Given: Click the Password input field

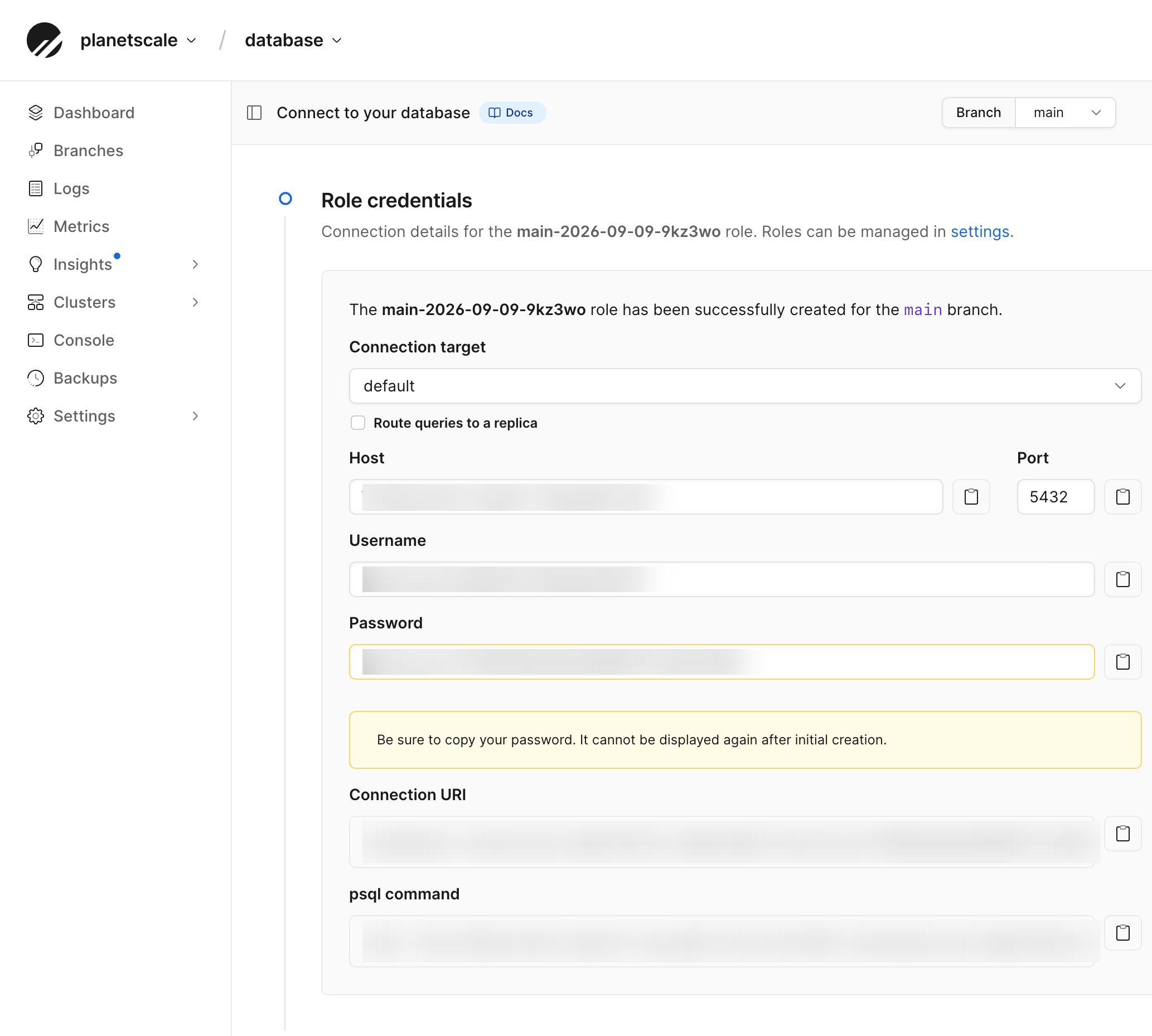Looking at the screenshot, I should 721,662.
